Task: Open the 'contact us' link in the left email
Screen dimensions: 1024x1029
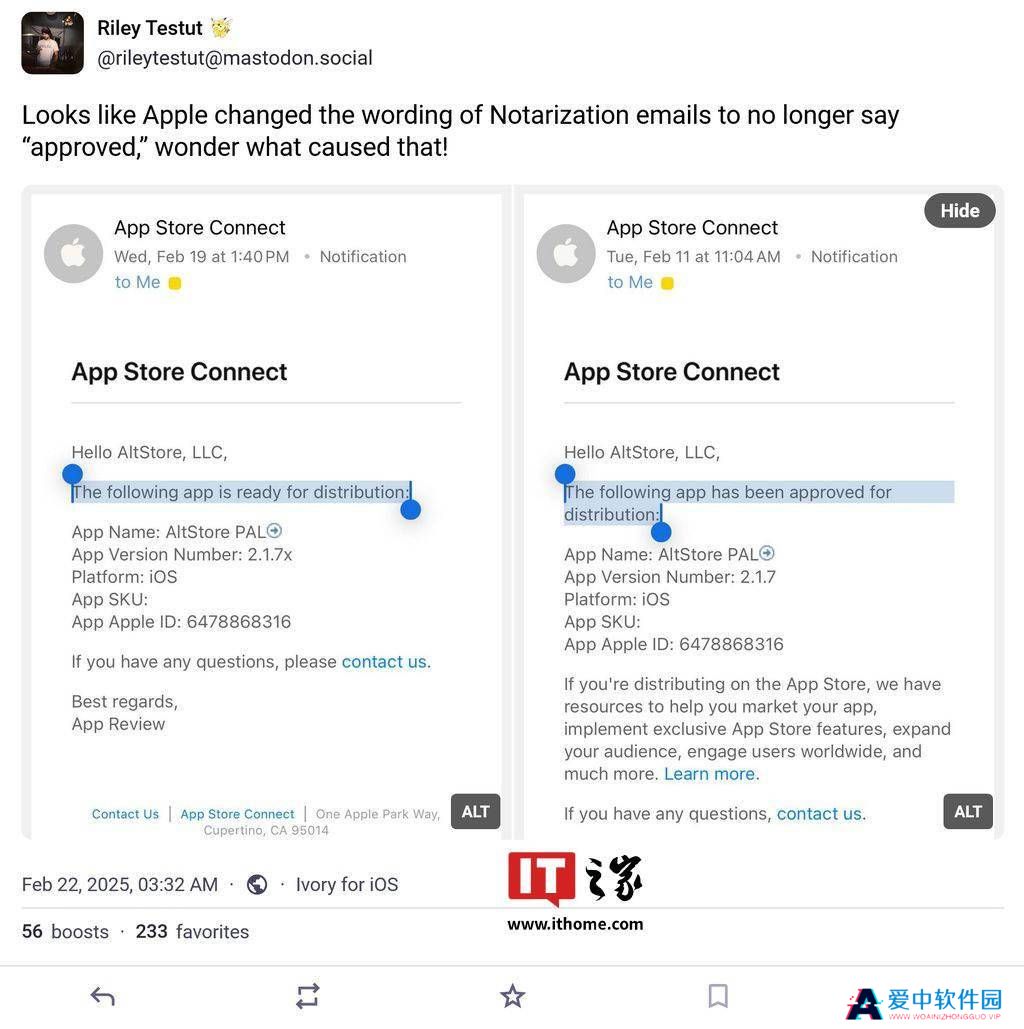Action: tap(384, 662)
